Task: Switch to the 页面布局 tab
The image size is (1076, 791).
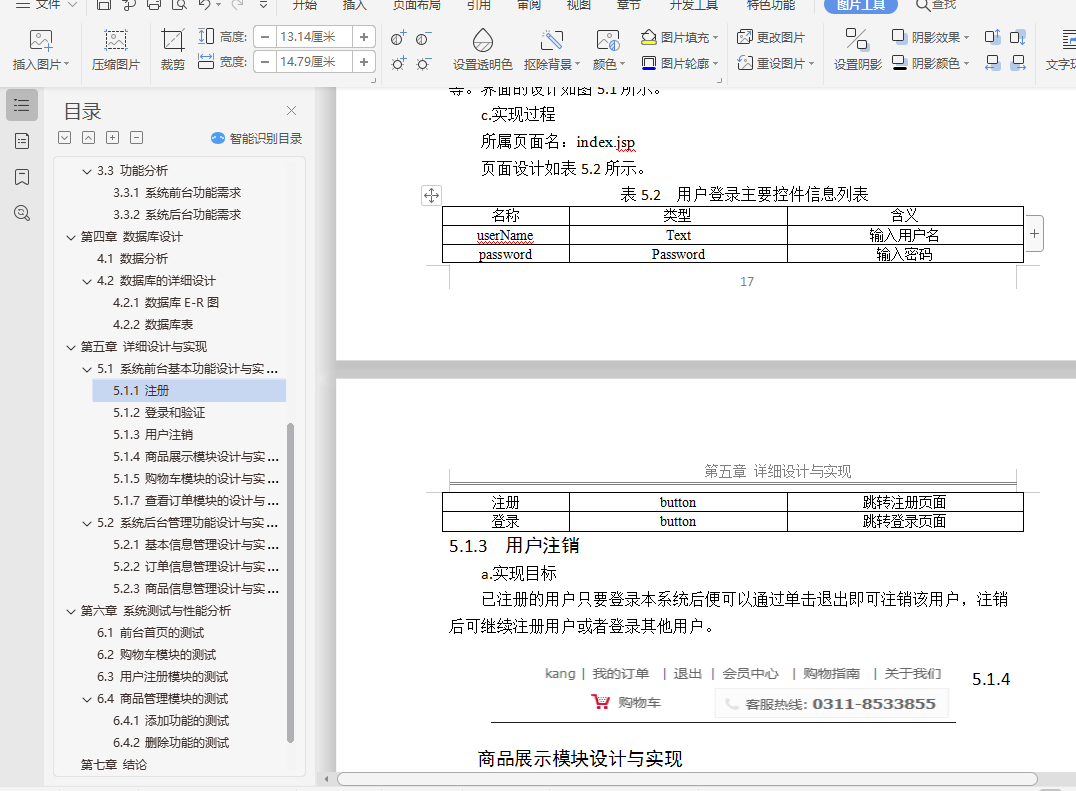Action: coord(417,5)
